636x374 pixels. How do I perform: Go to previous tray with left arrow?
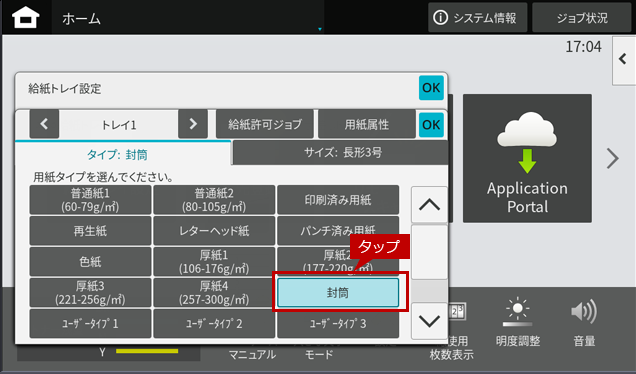point(44,124)
